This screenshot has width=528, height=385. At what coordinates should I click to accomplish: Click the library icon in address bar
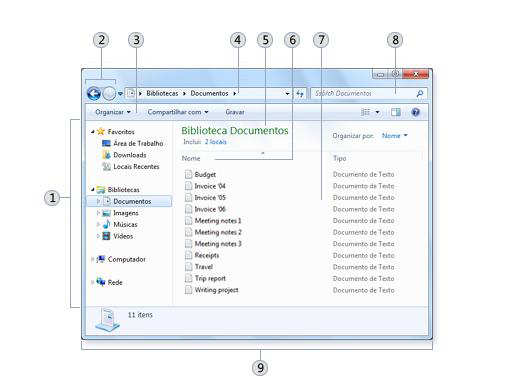[131, 93]
